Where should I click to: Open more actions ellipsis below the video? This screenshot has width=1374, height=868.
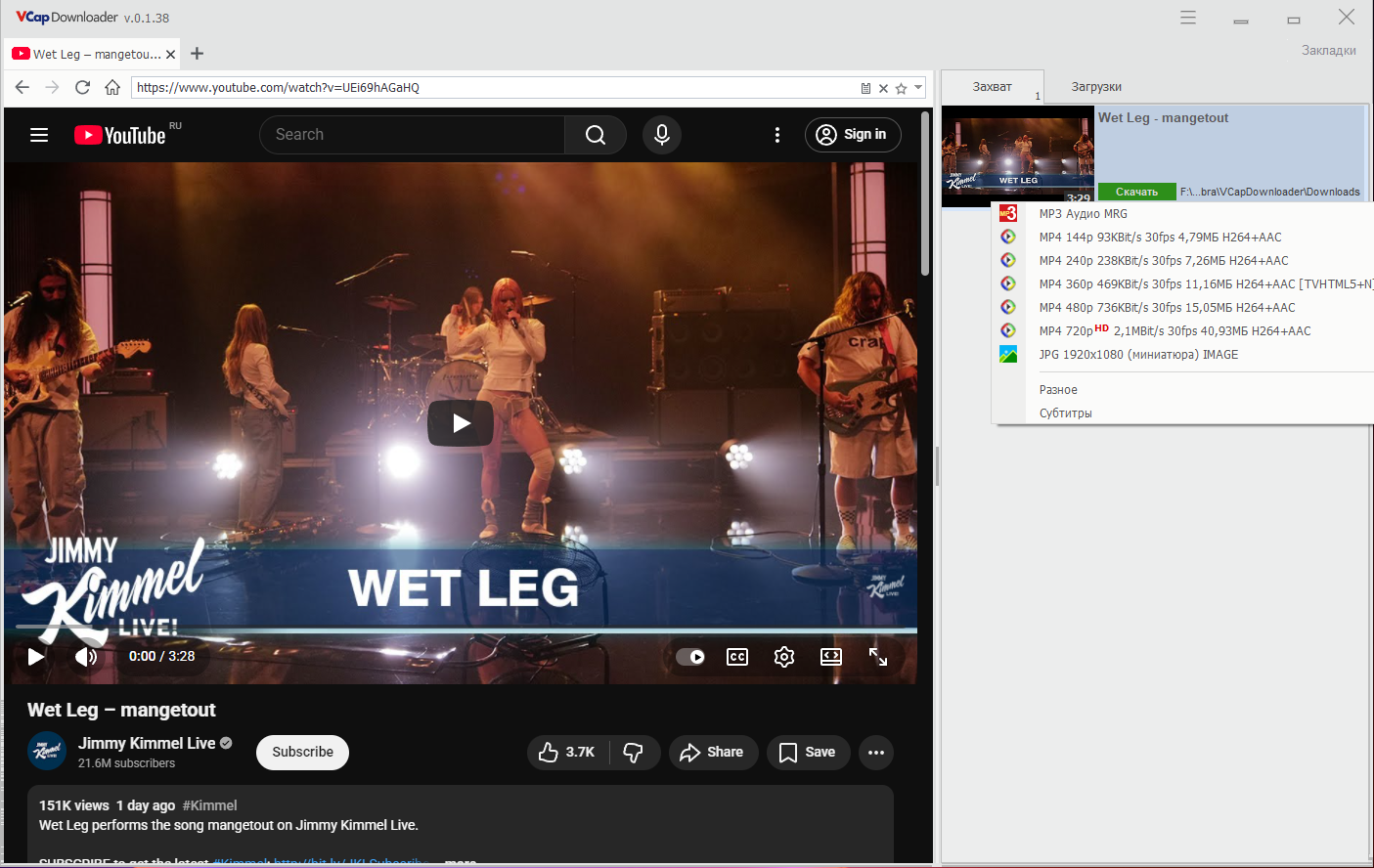[876, 752]
